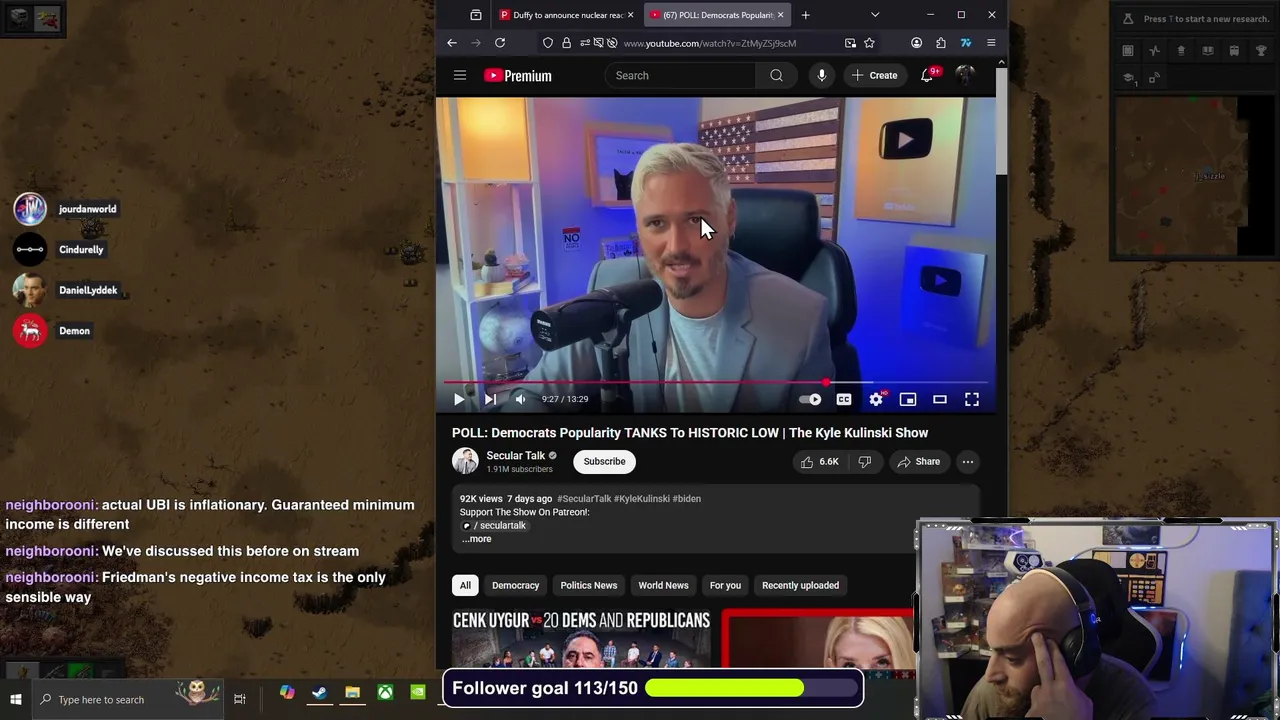Toggle theater mode in player

940,399
